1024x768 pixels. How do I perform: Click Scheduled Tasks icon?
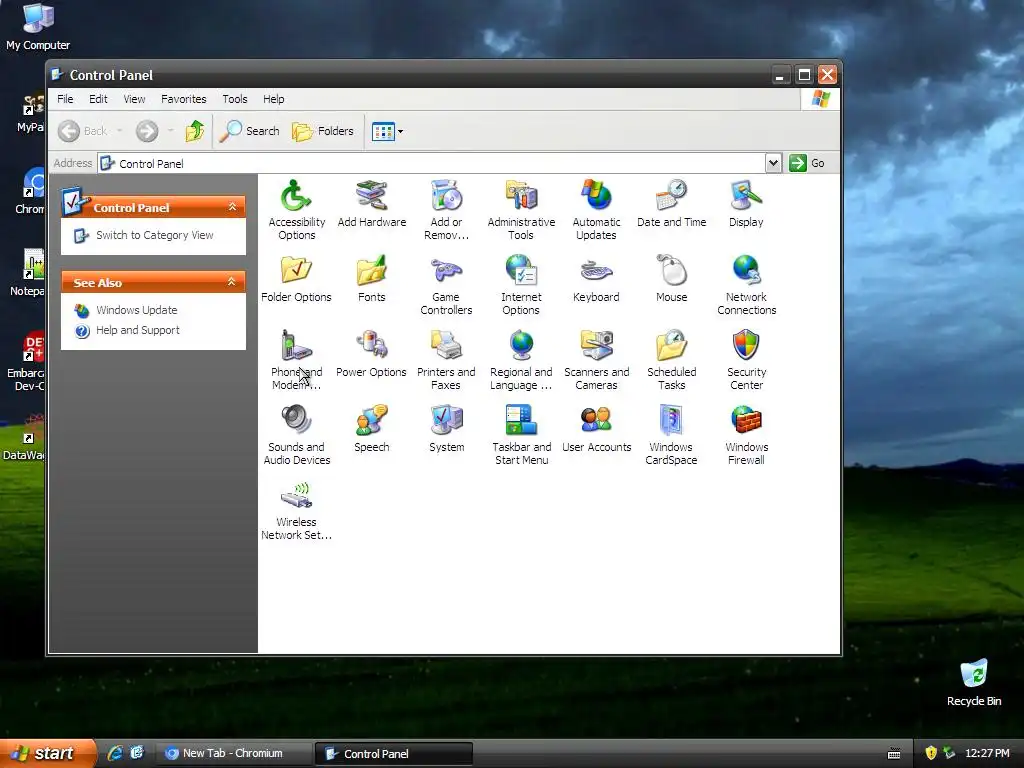[671, 360]
